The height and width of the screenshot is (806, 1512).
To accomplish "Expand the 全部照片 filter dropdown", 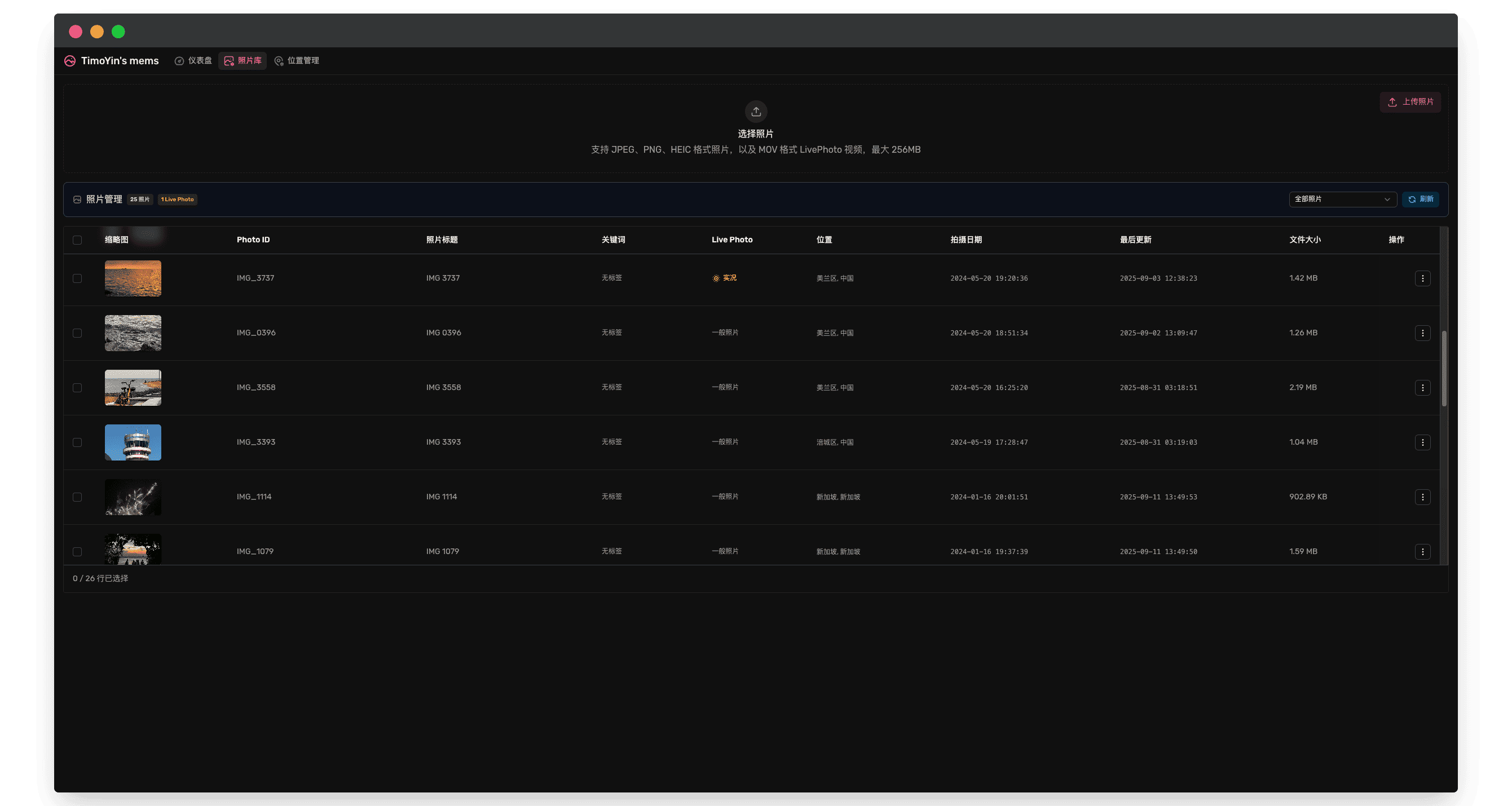I will coord(1342,200).
